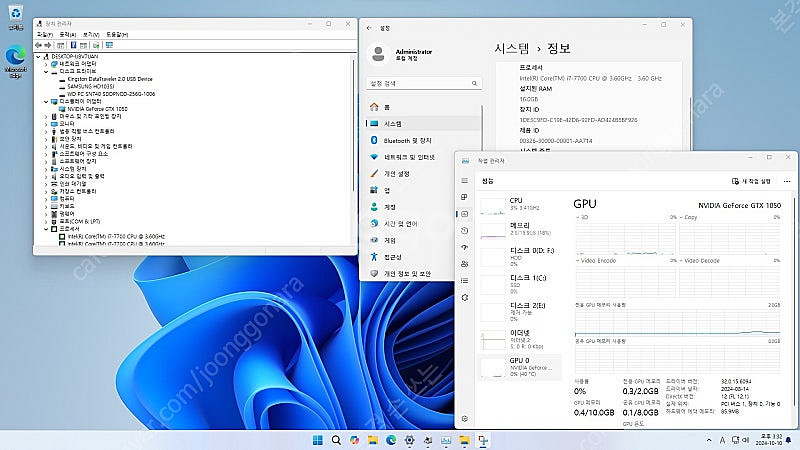Click the blue Help icon in Device Manager toolbar

pos(73,45)
